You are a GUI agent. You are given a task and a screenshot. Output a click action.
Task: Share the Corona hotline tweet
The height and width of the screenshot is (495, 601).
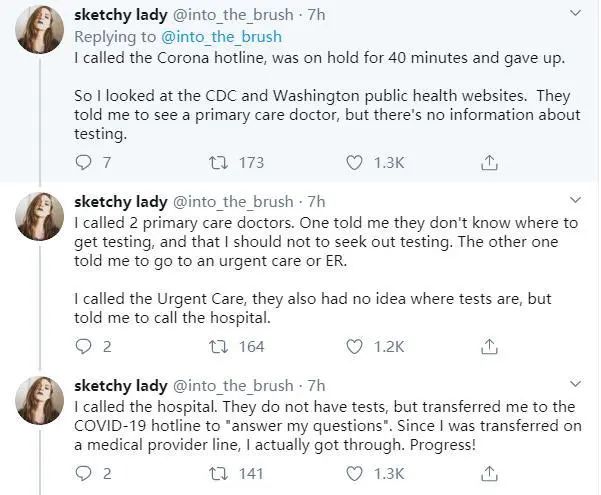point(490,161)
